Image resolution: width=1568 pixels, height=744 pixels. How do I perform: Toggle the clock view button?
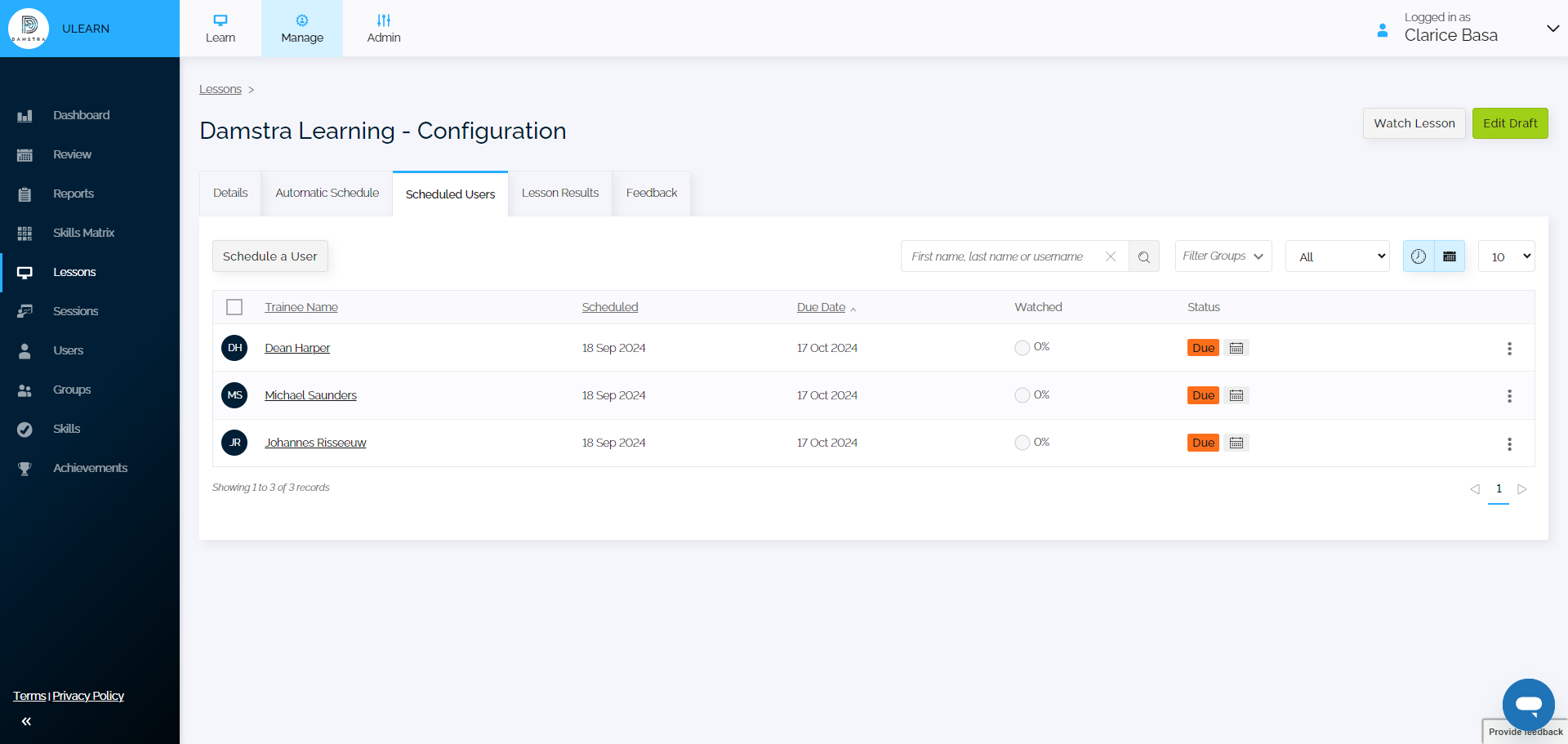(1419, 256)
